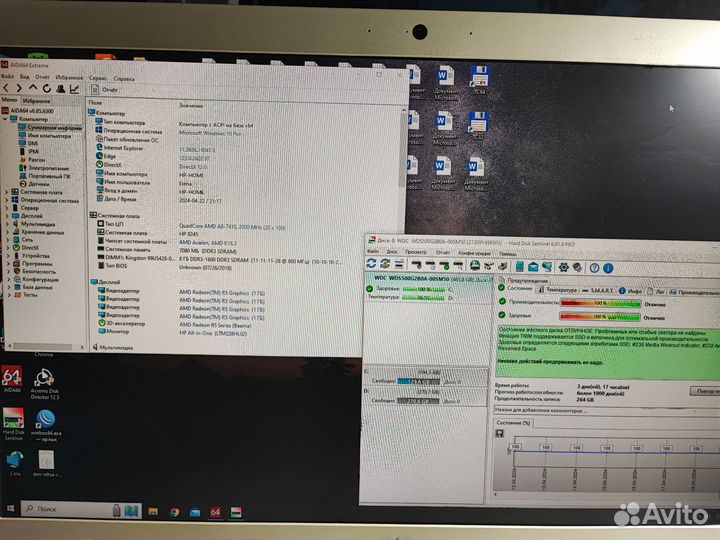
Task: Open the Диск menu in Hard Disk Sentinel
Action: click(391, 252)
